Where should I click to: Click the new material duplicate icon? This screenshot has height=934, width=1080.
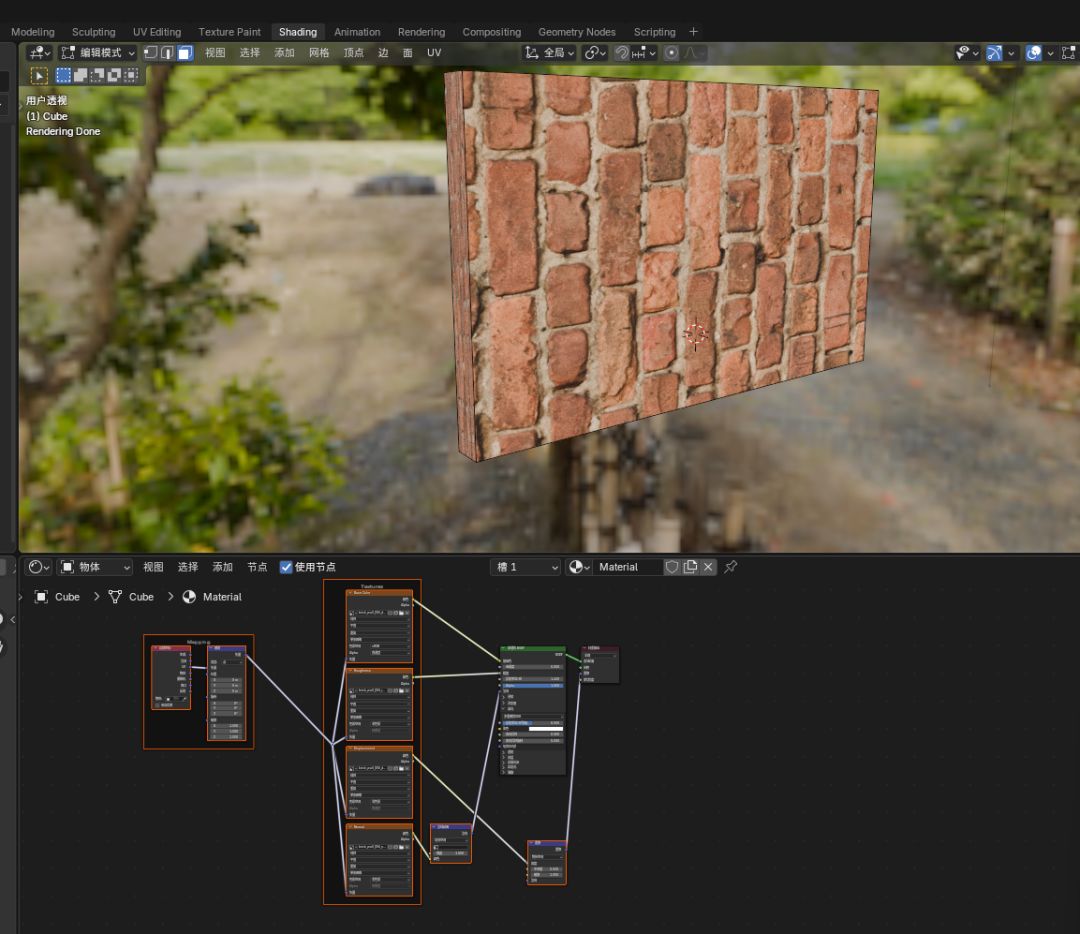(x=690, y=567)
